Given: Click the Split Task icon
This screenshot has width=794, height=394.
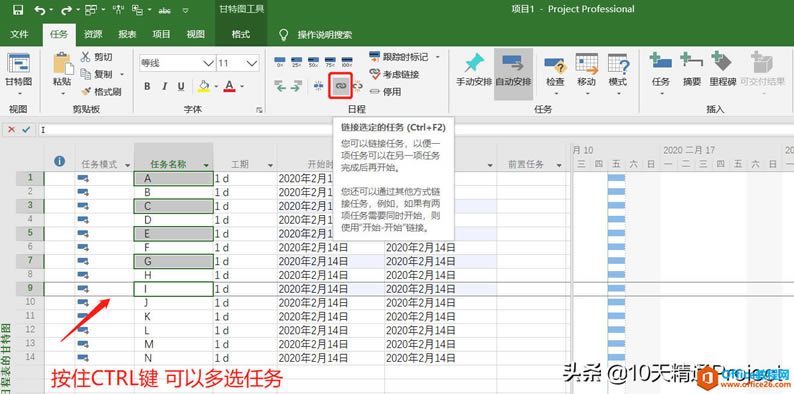Looking at the screenshot, I should [319, 87].
